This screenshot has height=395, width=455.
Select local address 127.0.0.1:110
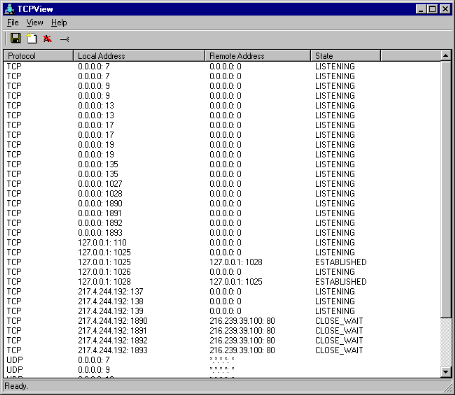102,242
